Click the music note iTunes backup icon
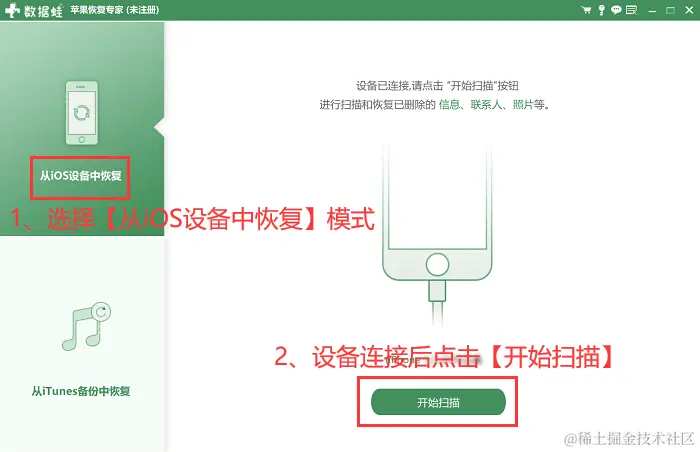 (86, 326)
